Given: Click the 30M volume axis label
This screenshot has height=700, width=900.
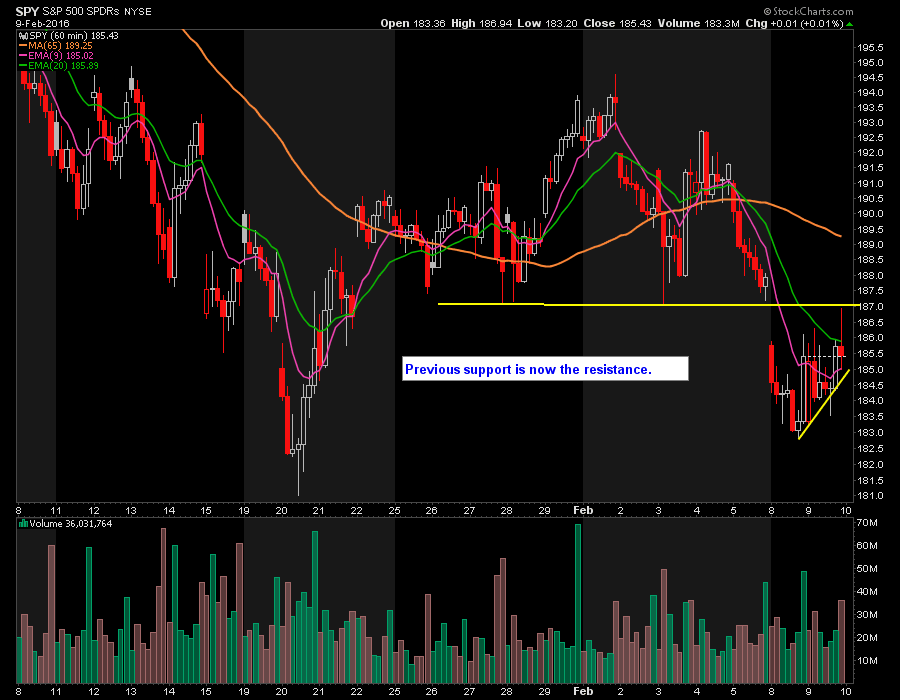Looking at the screenshot, I should click(x=868, y=615).
